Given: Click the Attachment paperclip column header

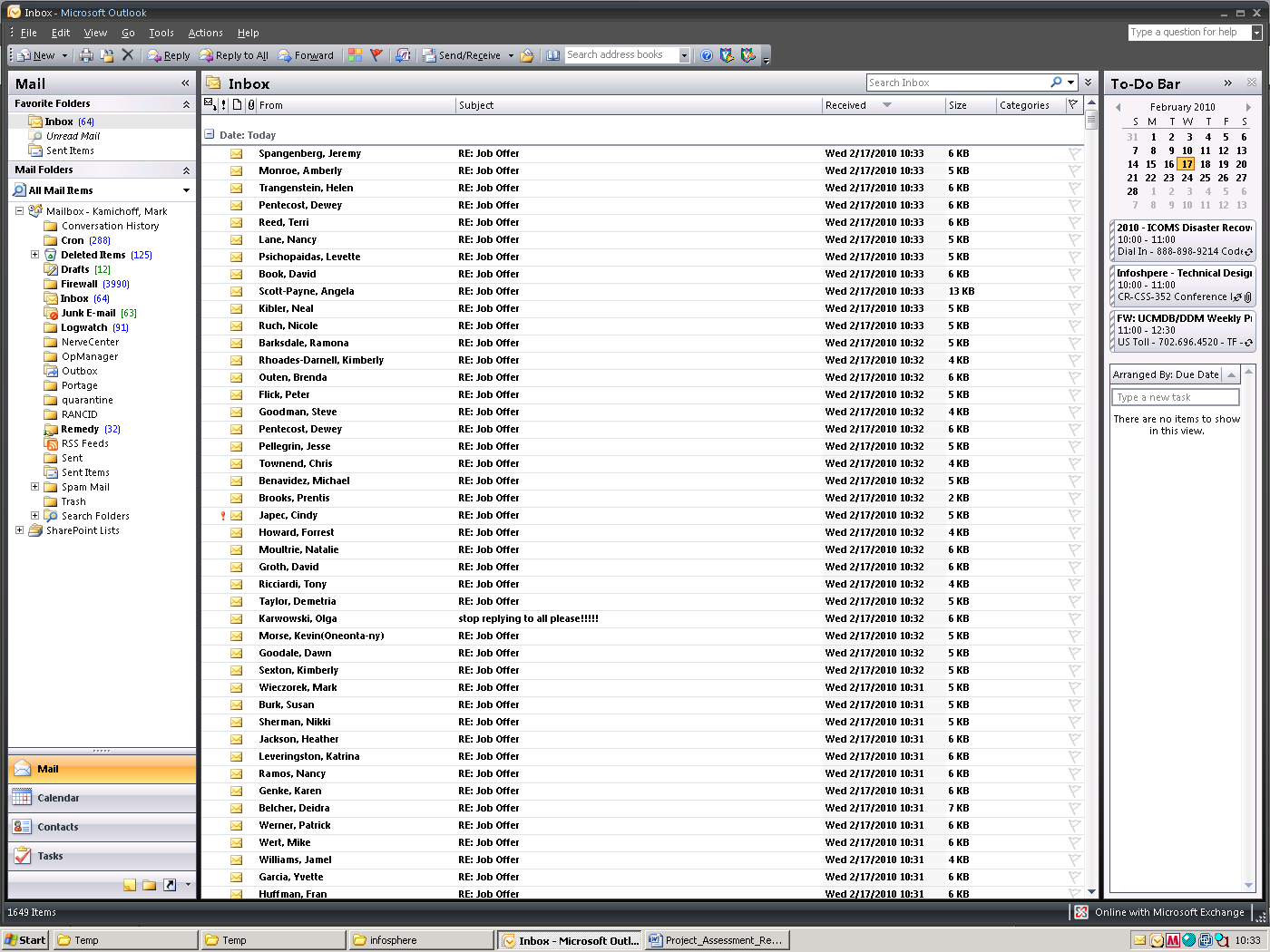Looking at the screenshot, I should tap(251, 105).
